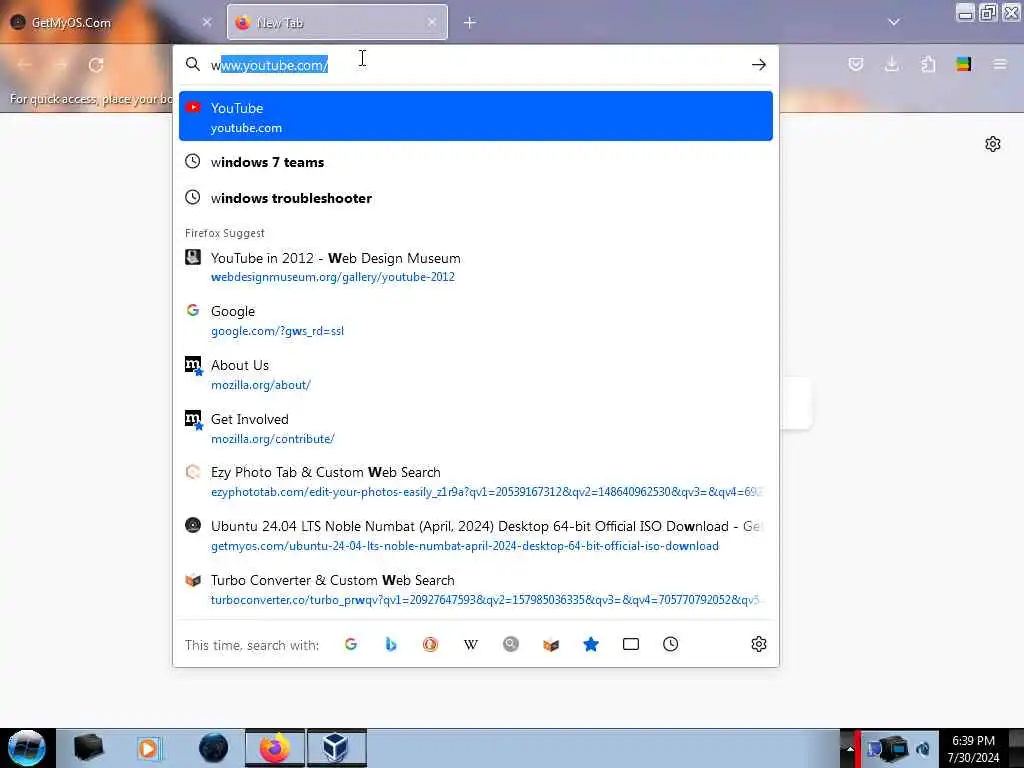The width and height of the screenshot is (1024, 768).
Task: Choose 'windows 7 teams' search history
Action: [475, 162]
